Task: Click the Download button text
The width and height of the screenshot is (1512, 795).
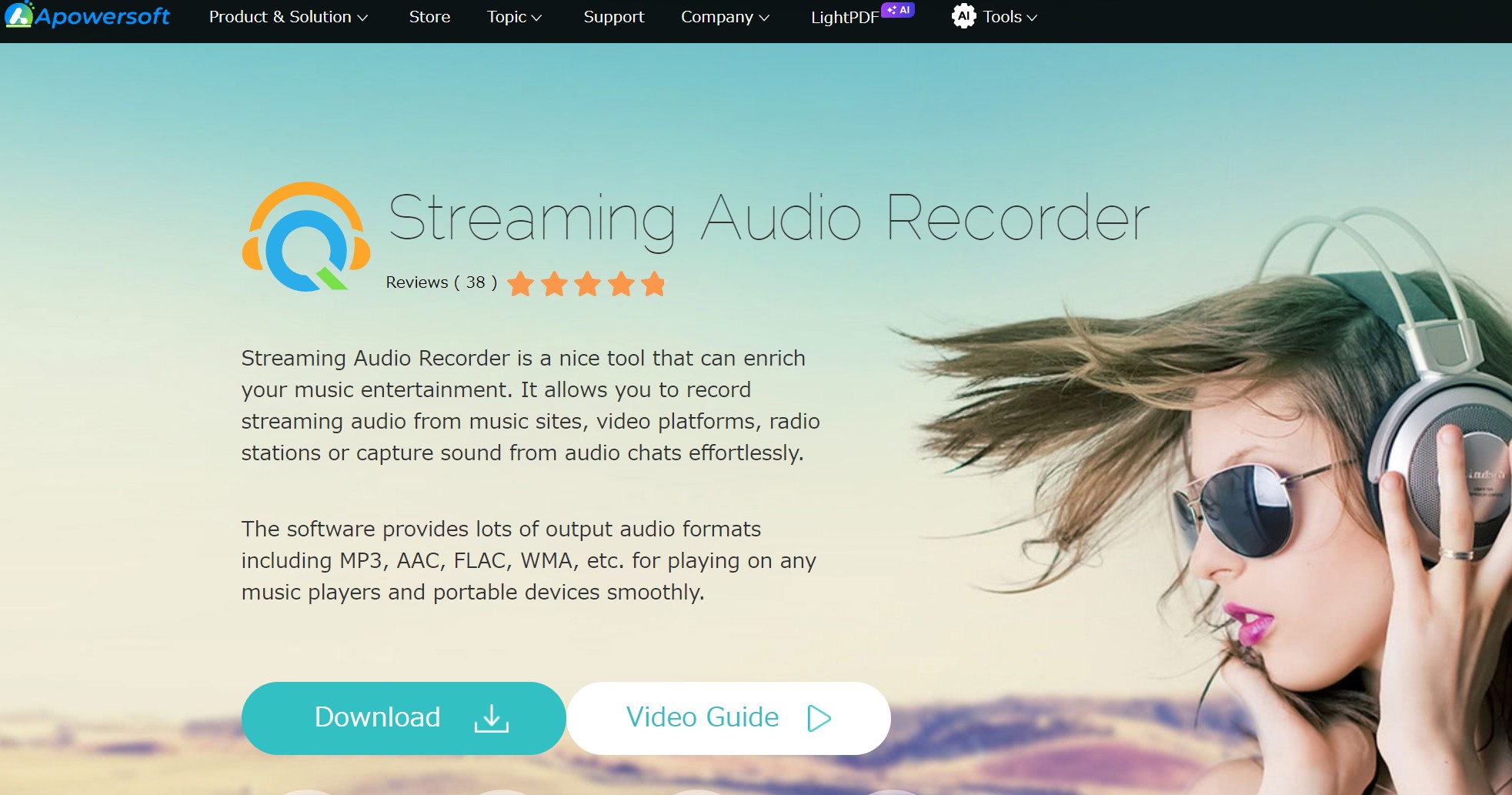Action: (x=377, y=717)
